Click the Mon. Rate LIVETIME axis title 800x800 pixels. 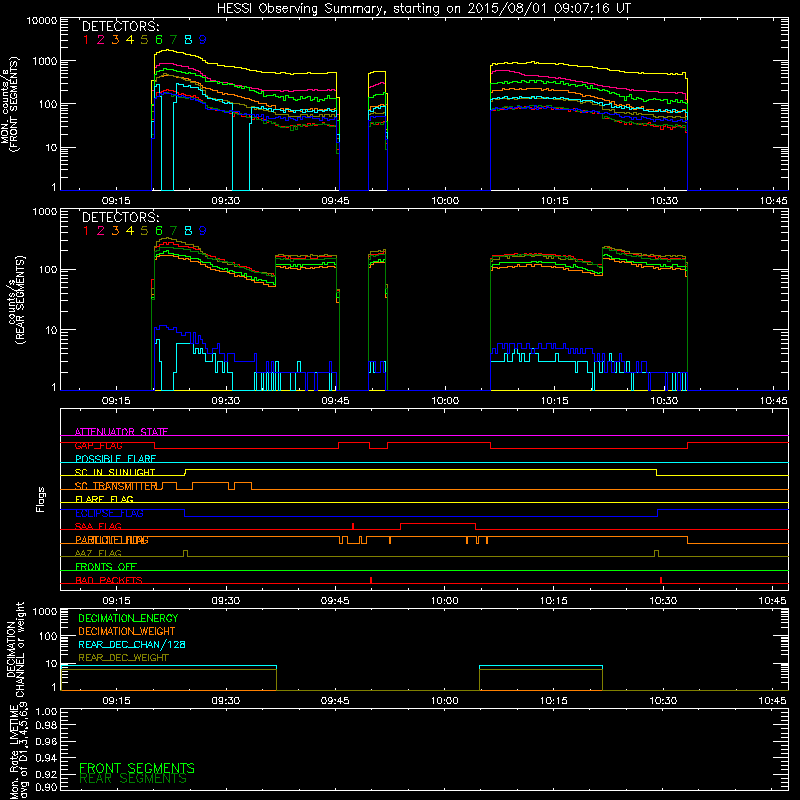click(18, 750)
